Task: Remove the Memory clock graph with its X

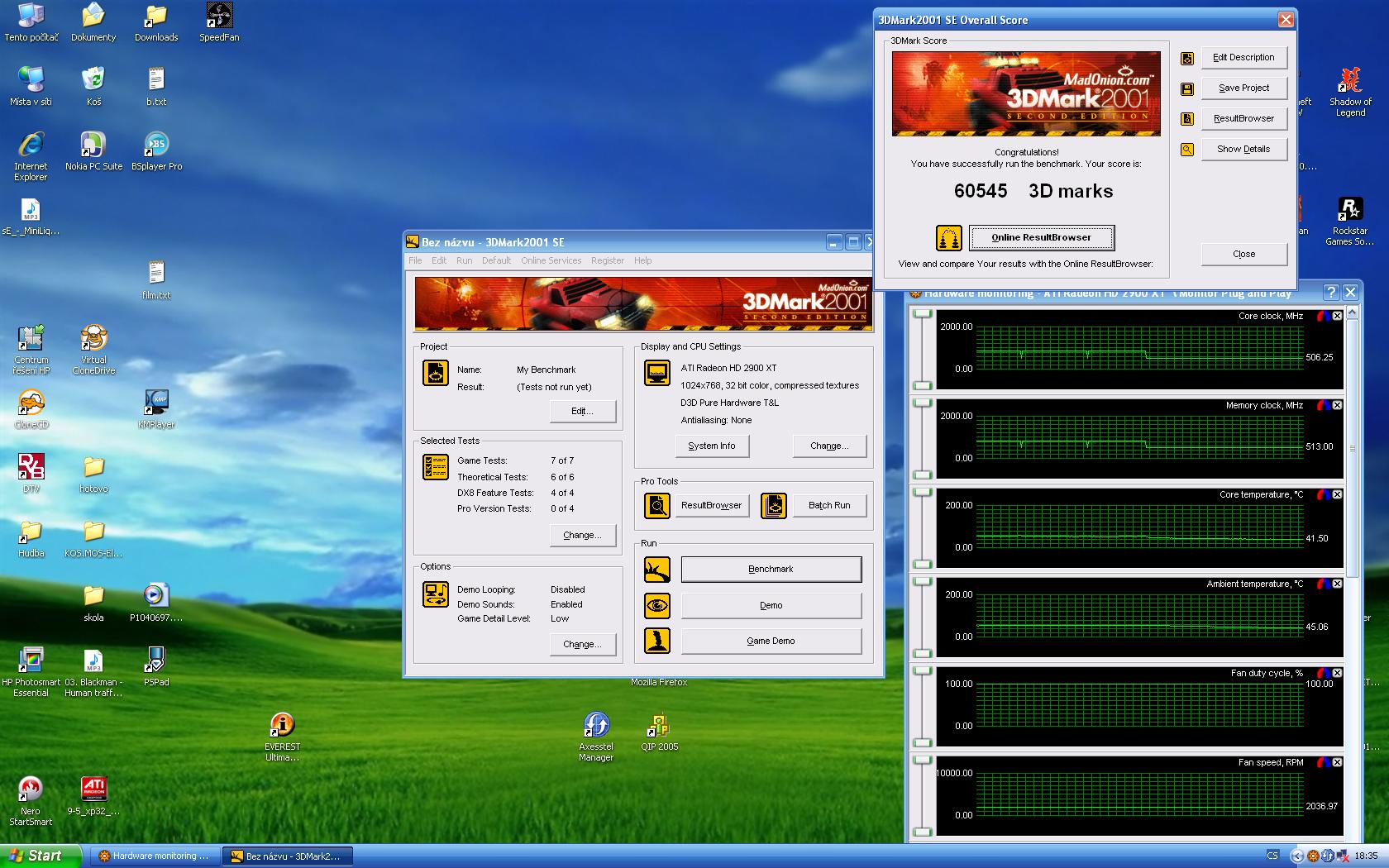Action: point(1337,405)
